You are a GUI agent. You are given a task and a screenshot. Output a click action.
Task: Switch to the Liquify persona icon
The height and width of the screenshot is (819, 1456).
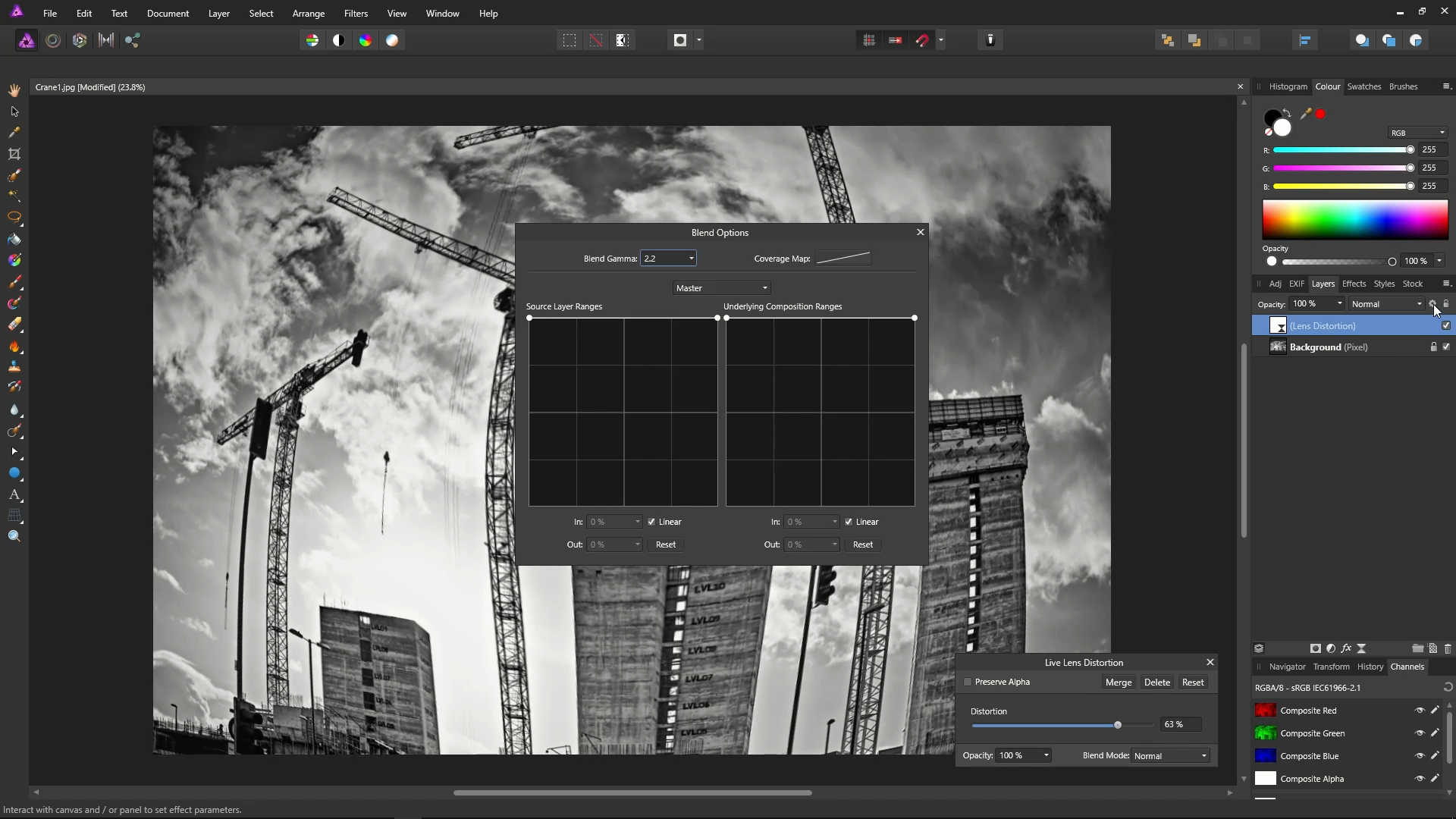[52, 40]
